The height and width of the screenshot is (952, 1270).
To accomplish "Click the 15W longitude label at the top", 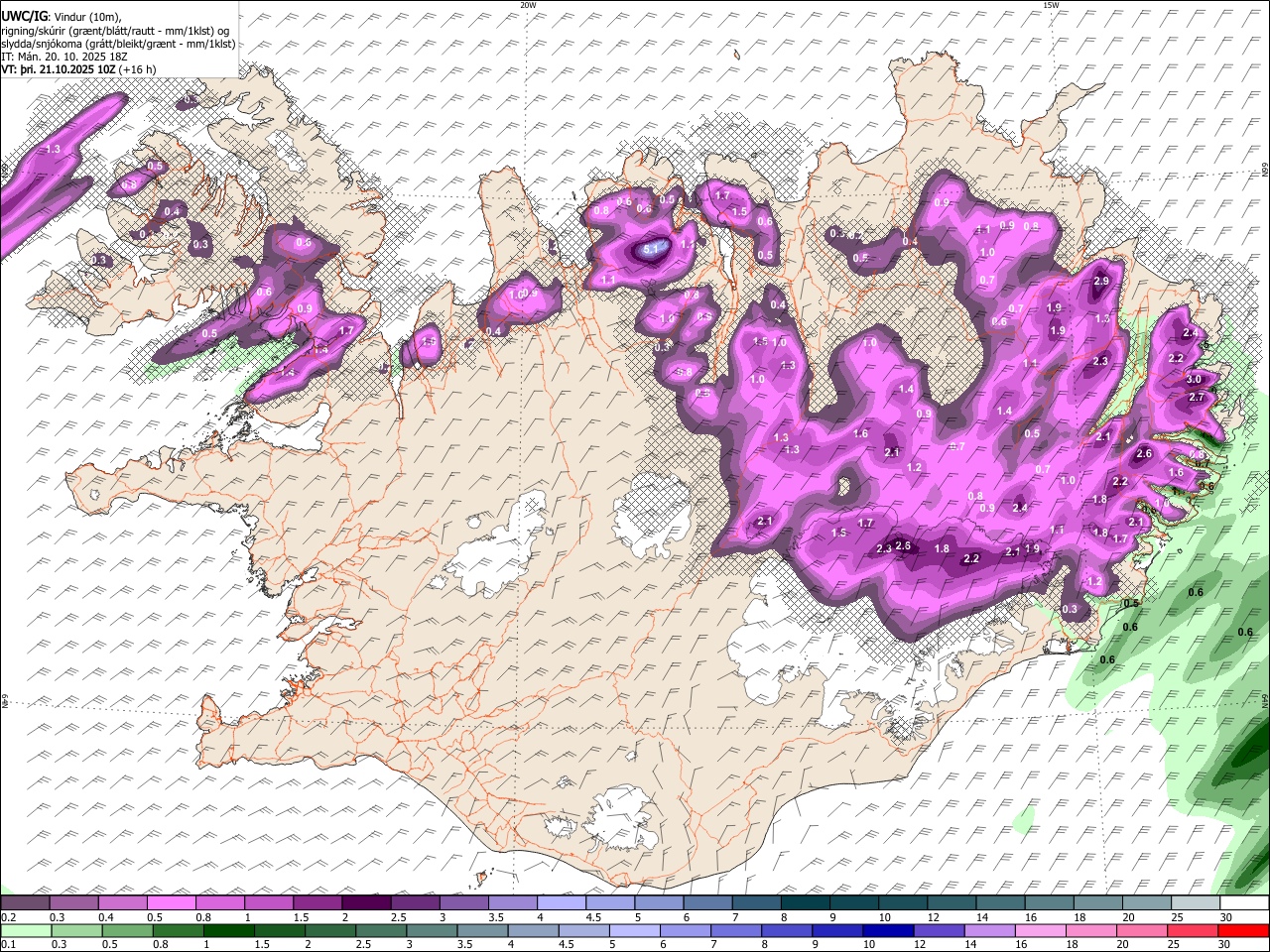I will (x=1051, y=4).
